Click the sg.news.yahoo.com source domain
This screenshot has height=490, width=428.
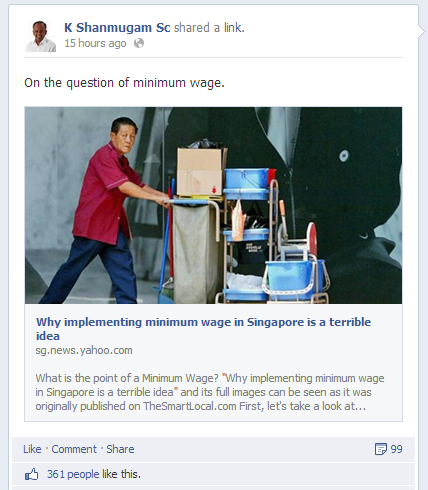[x=84, y=351]
